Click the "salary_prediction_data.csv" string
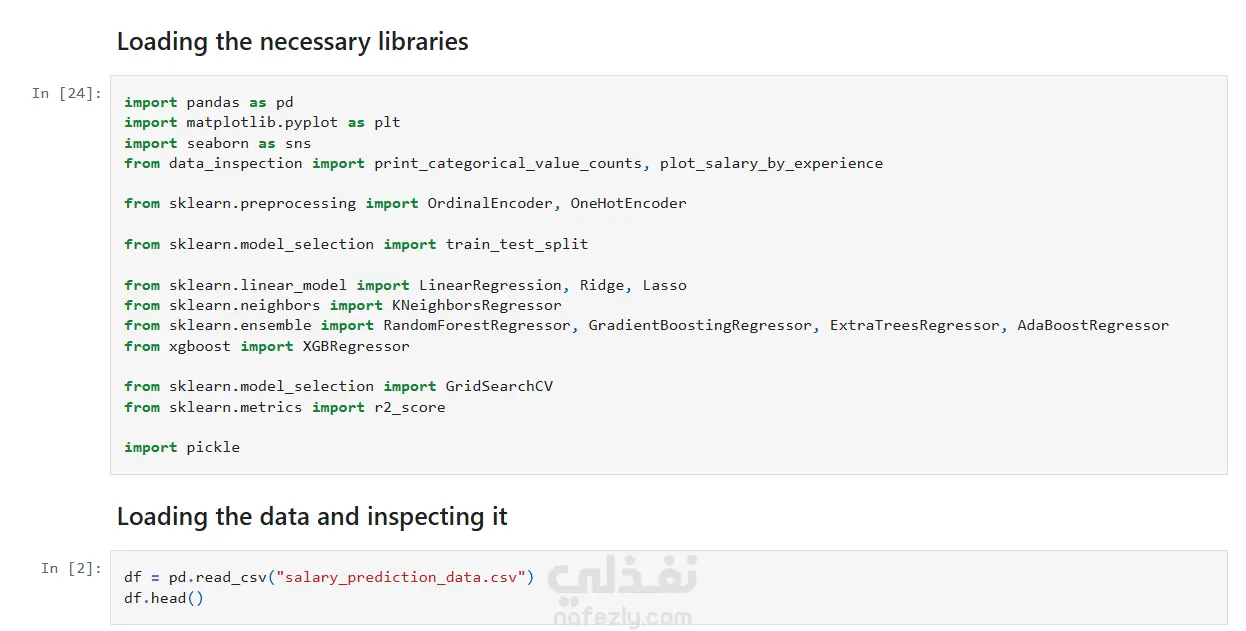 pos(406,577)
